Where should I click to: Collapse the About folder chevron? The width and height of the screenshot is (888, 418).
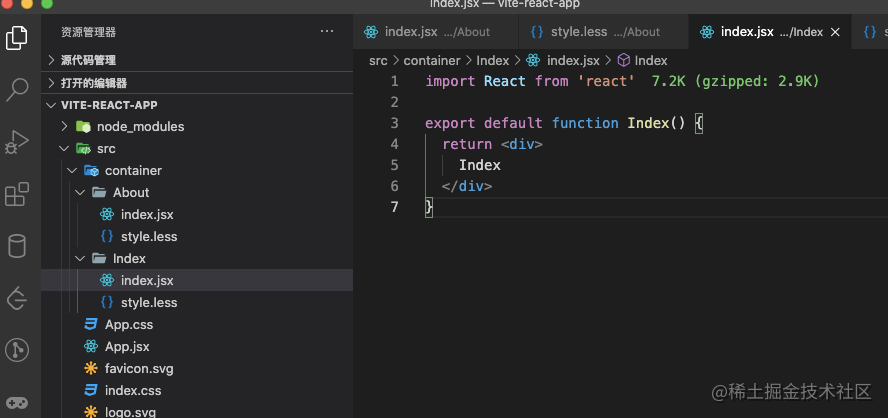pyautogui.click(x=80, y=193)
